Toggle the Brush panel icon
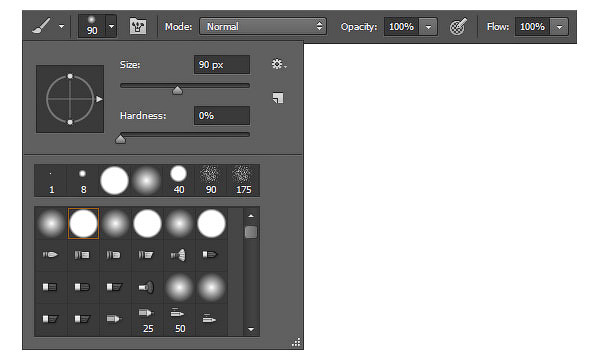This screenshot has width=600, height=360. click(x=138, y=26)
